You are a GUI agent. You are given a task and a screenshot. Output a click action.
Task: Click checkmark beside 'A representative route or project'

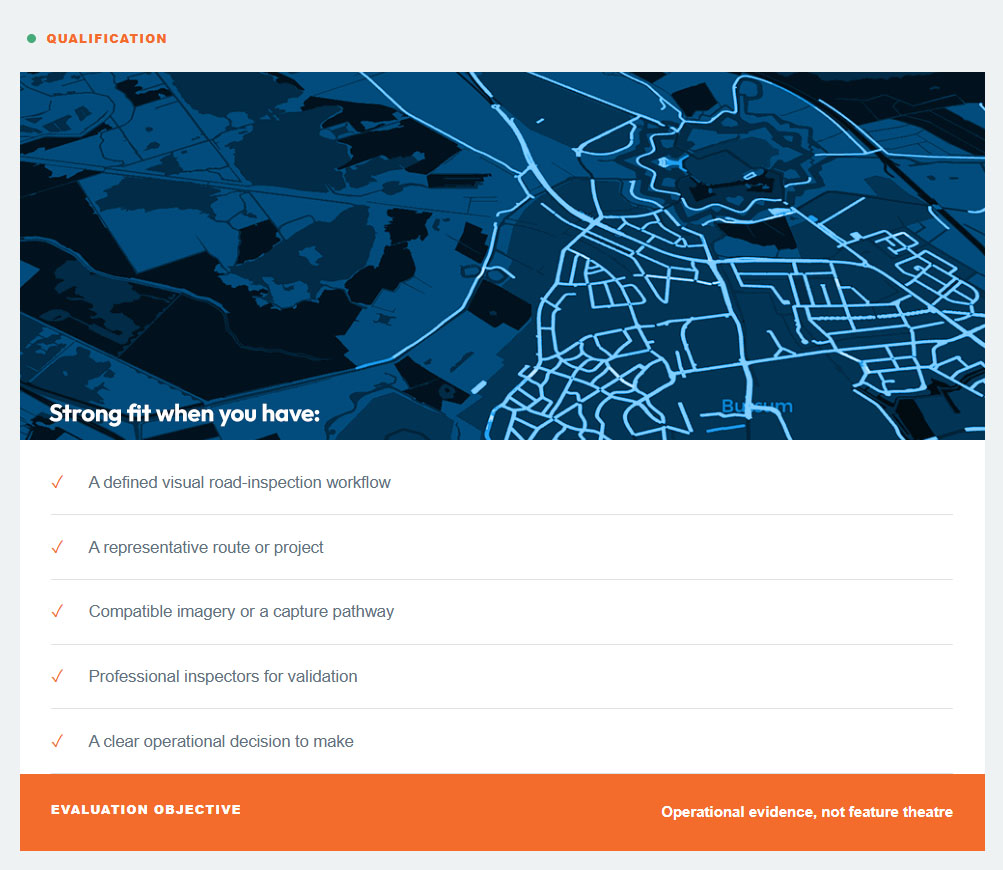(x=57, y=548)
